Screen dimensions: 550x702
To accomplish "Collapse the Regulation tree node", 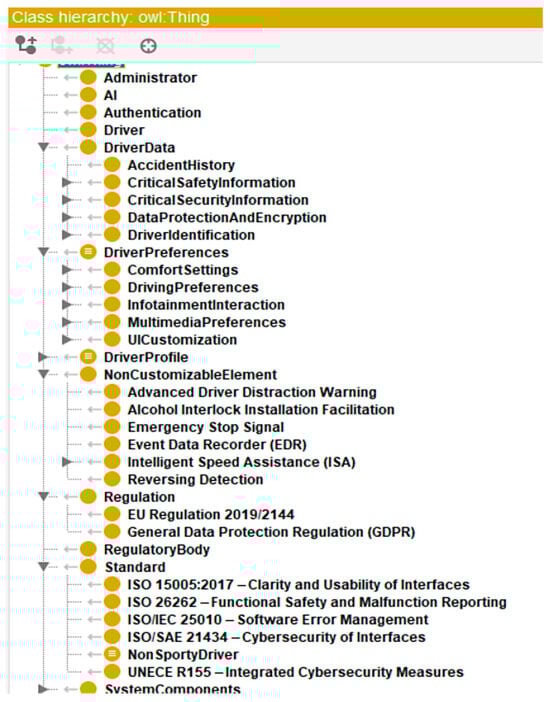I will (x=43, y=497).
